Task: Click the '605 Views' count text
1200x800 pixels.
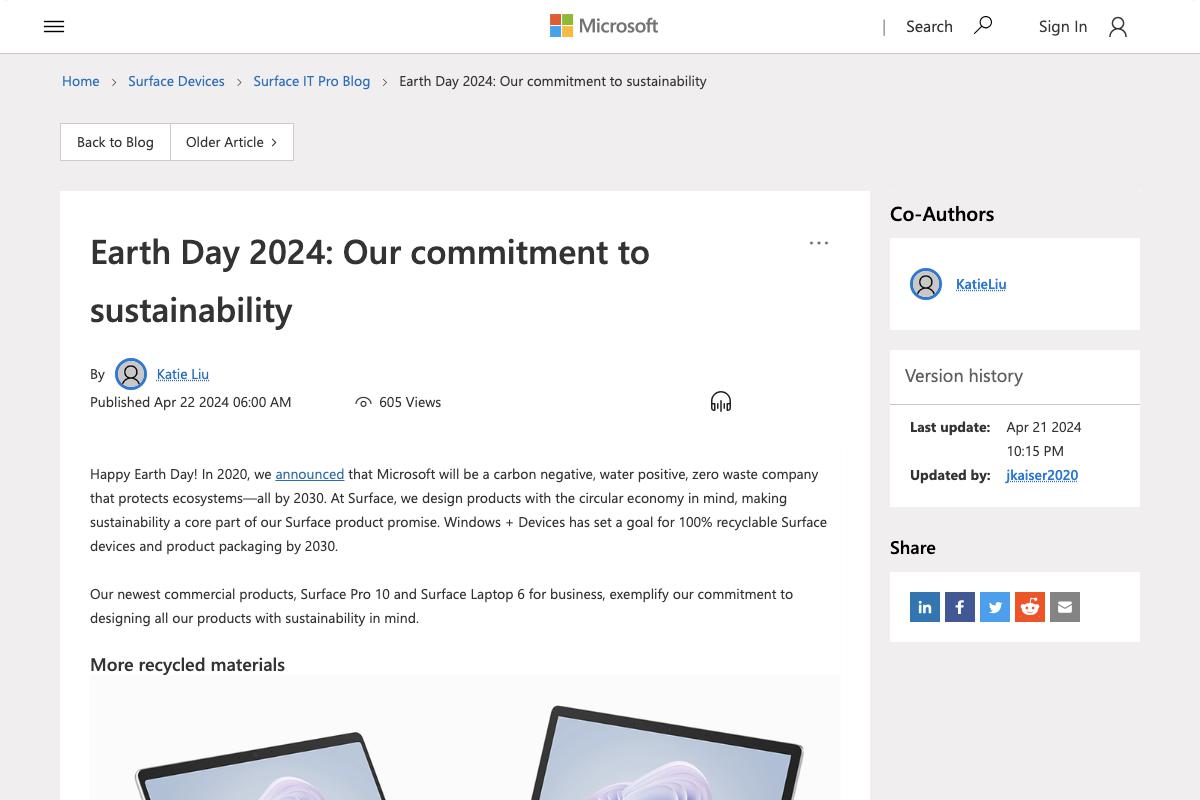Action: (410, 402)
